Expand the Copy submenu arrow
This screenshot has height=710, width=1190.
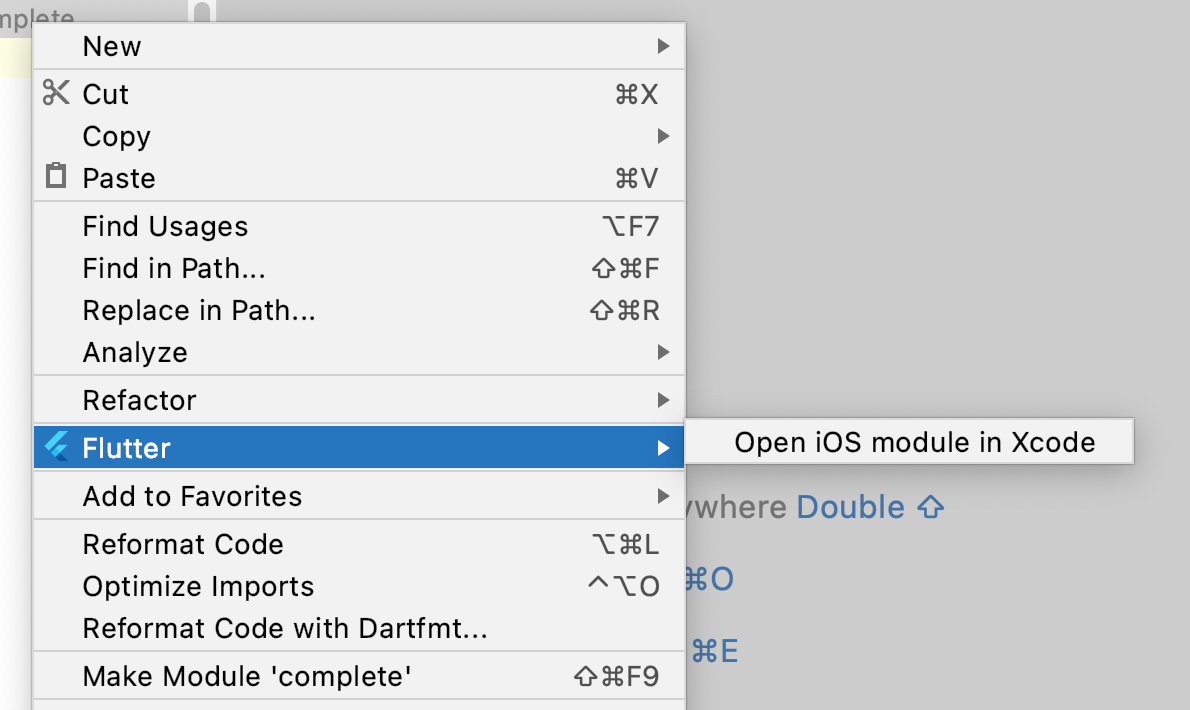[x=663, y=136]
